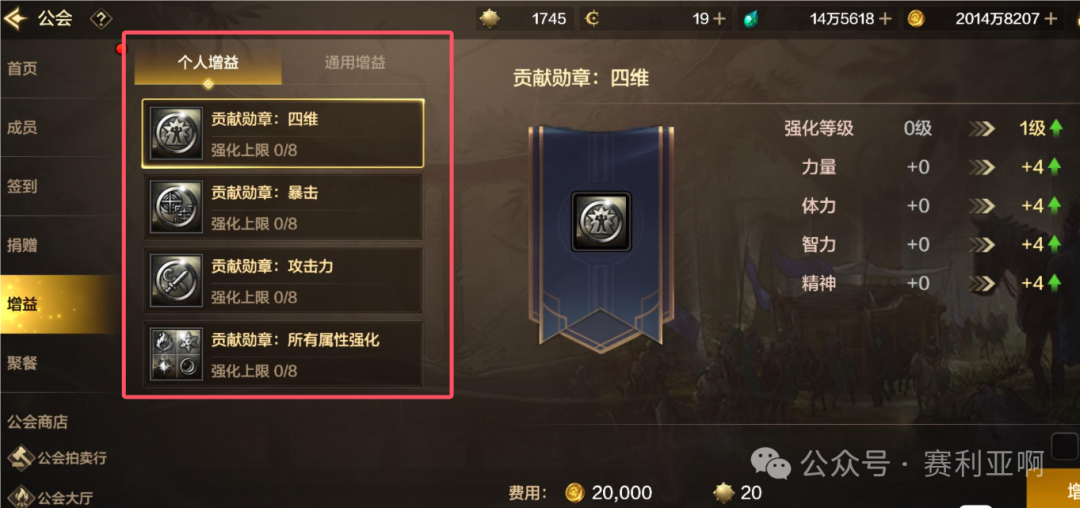
Task: Open the 成员 sidebar section
Action: point(22,127)
